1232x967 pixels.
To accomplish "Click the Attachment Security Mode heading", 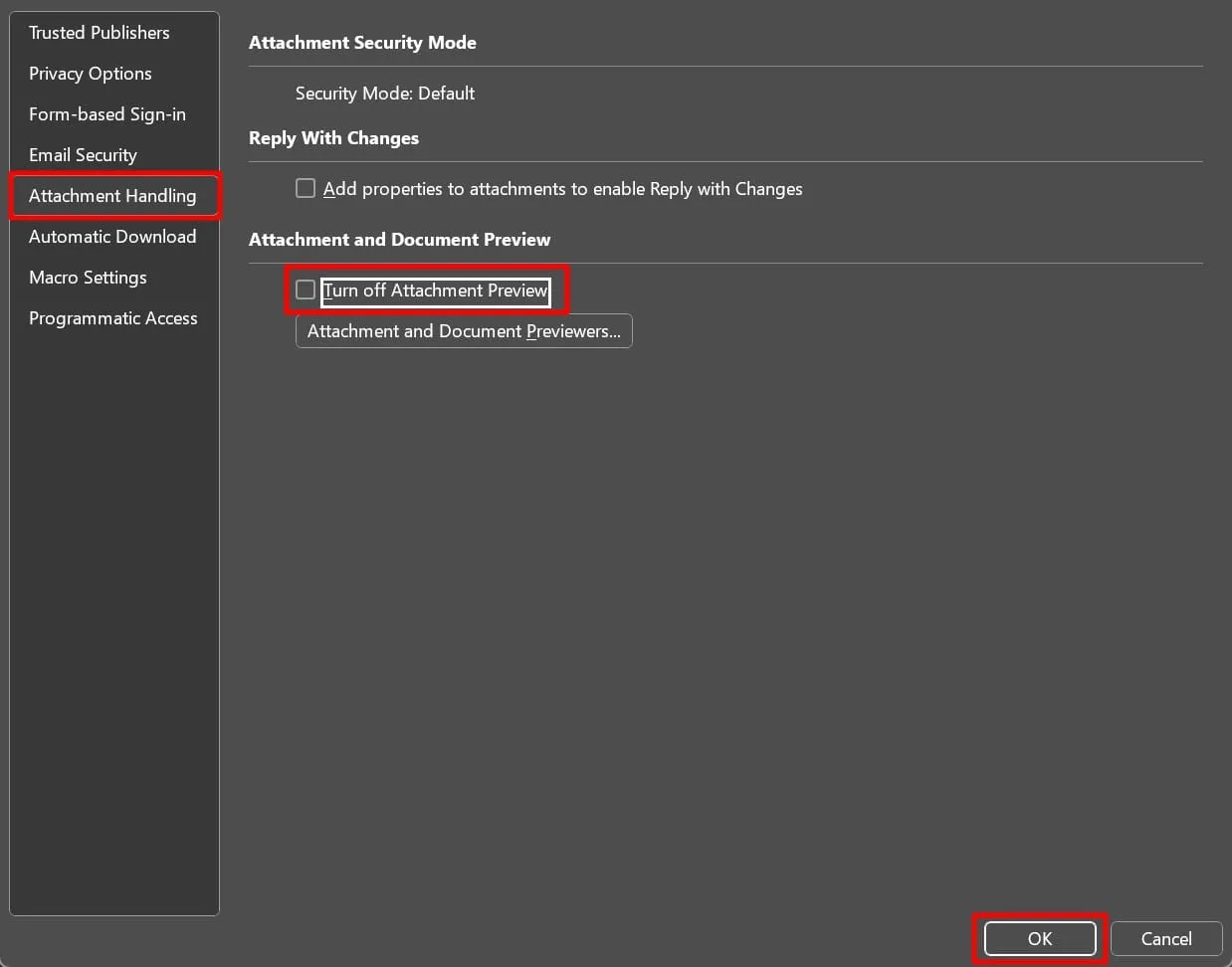I will point(362,42).
